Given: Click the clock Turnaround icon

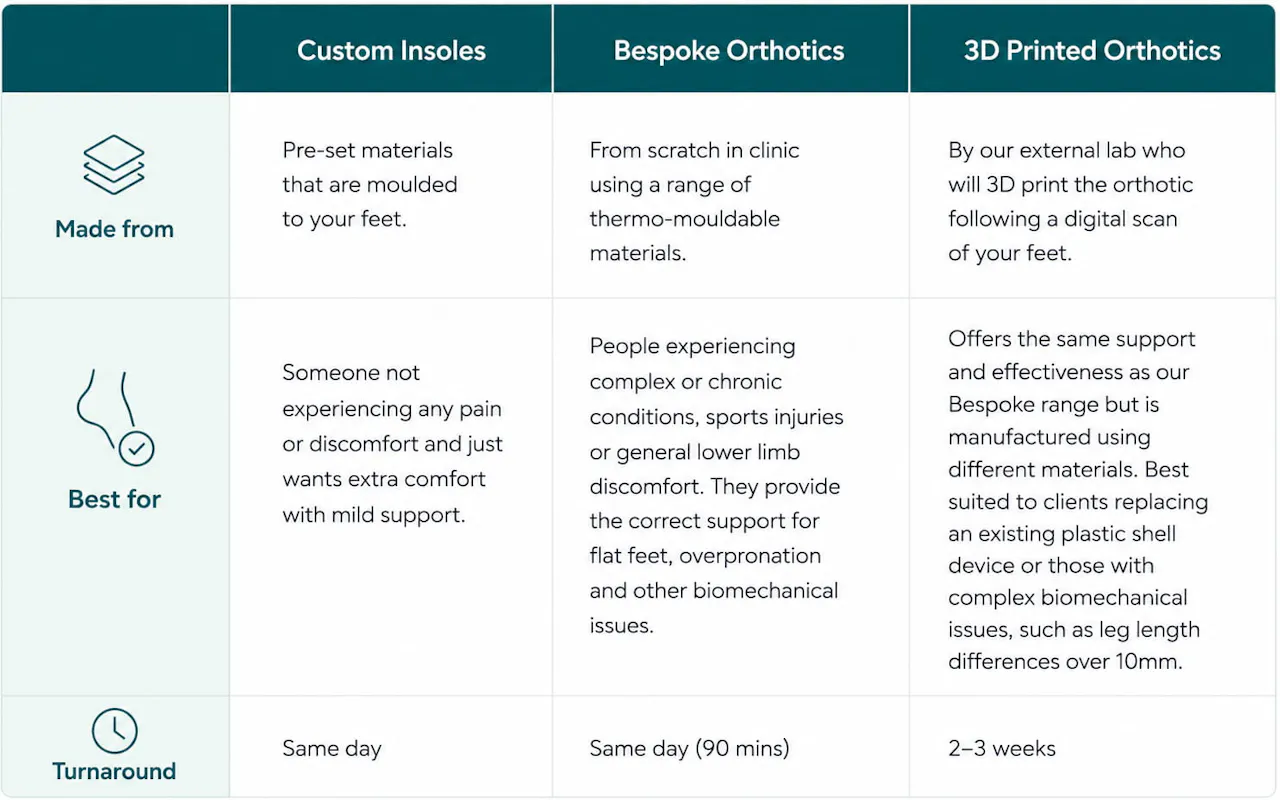Looking at the screenshot, I should click(114, 731).
